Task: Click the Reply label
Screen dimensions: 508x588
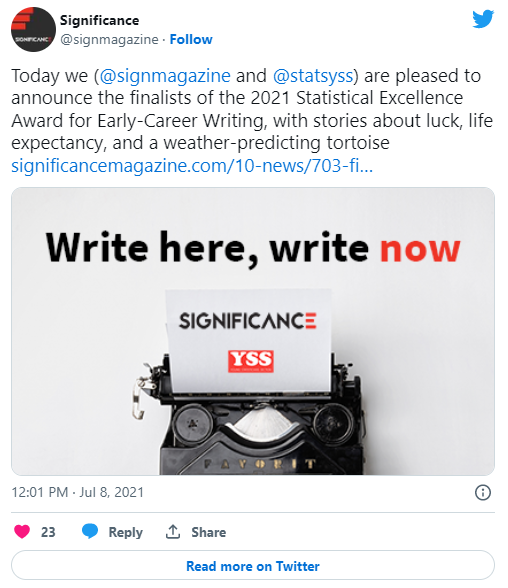Action: tap(126, 532)
